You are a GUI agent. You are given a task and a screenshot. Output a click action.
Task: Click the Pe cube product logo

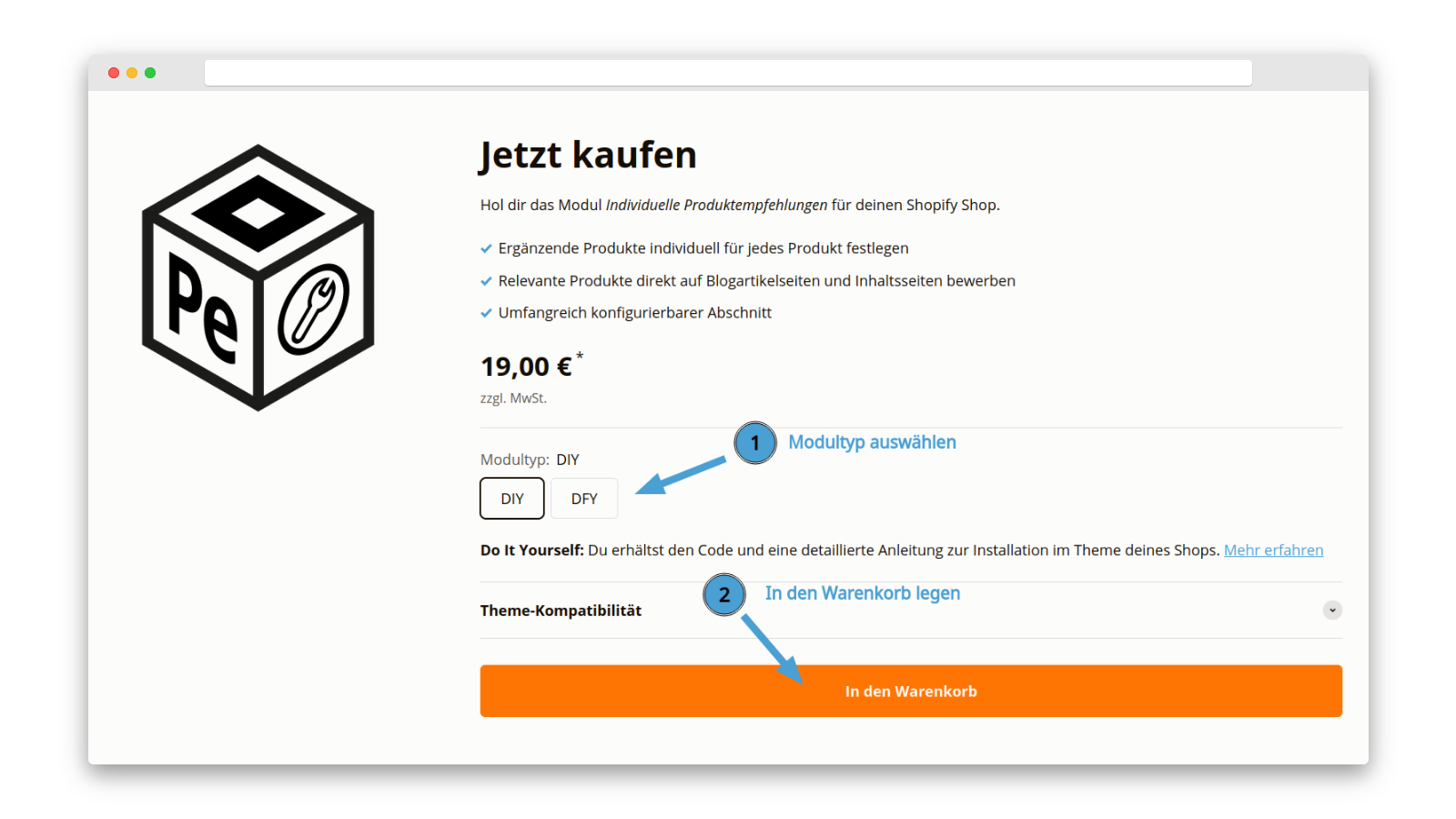258,278
